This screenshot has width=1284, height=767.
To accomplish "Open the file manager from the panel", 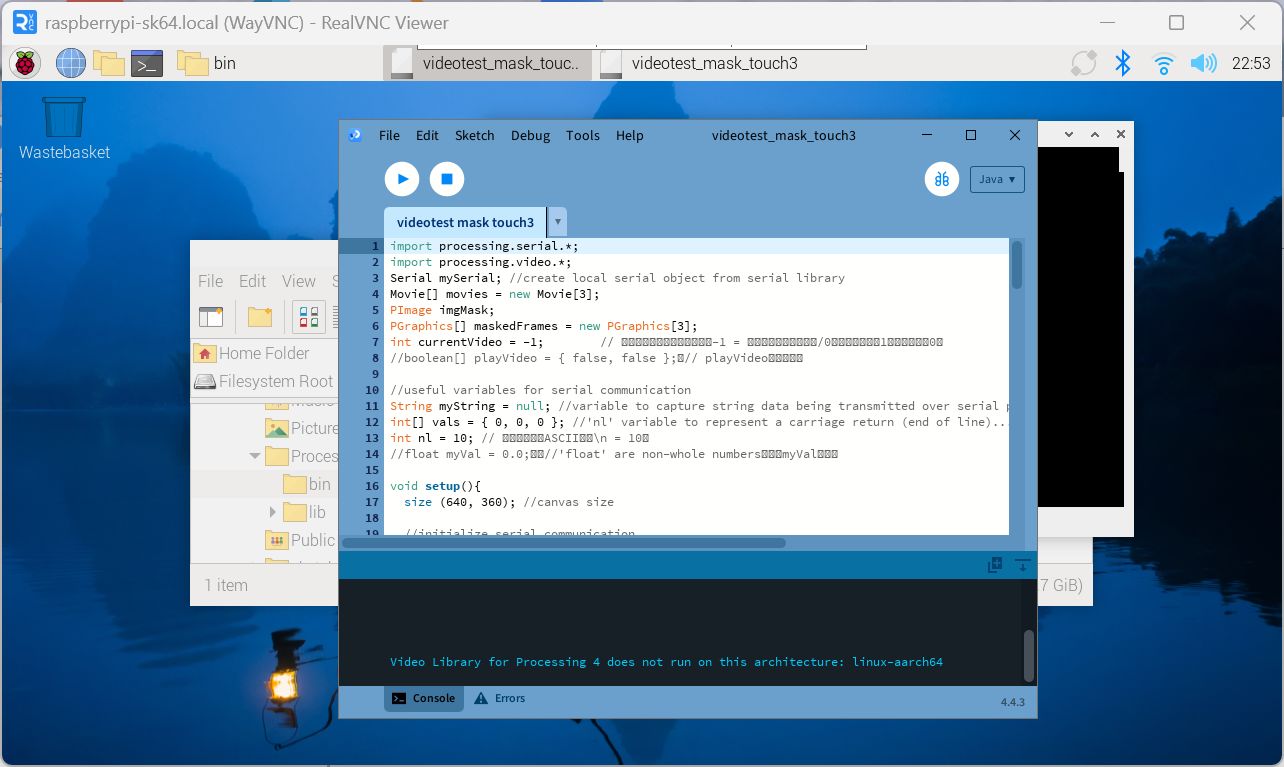I will pos(109,63).
